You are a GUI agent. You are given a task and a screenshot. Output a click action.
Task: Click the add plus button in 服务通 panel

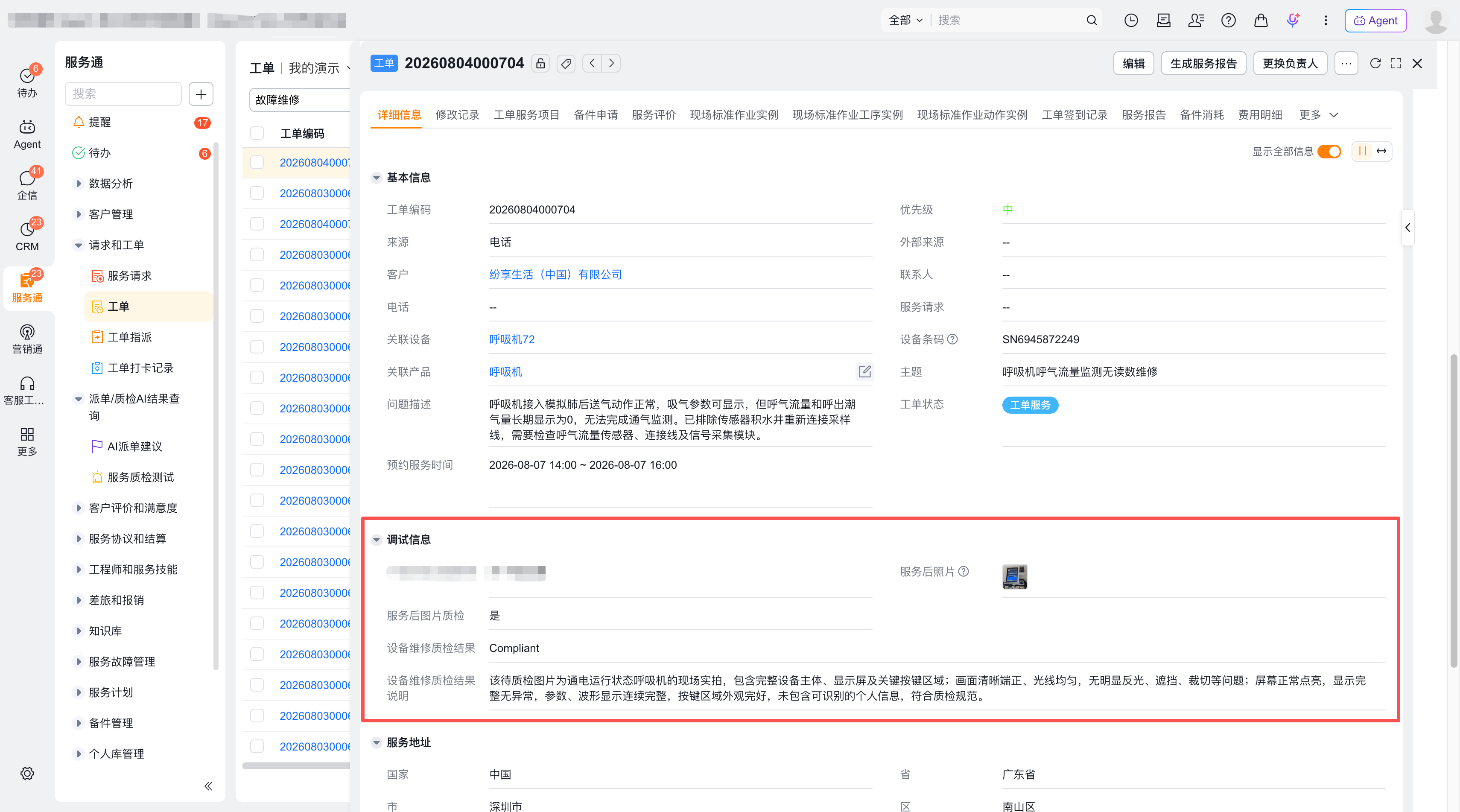201,94
